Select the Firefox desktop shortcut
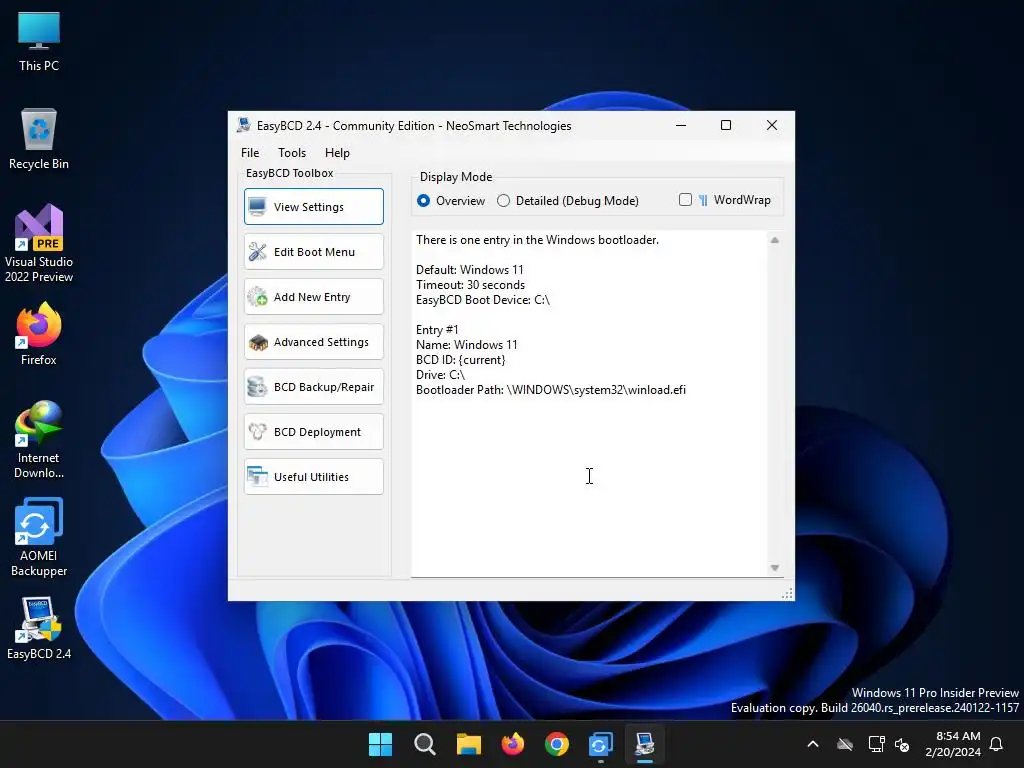 coord(39,334)
